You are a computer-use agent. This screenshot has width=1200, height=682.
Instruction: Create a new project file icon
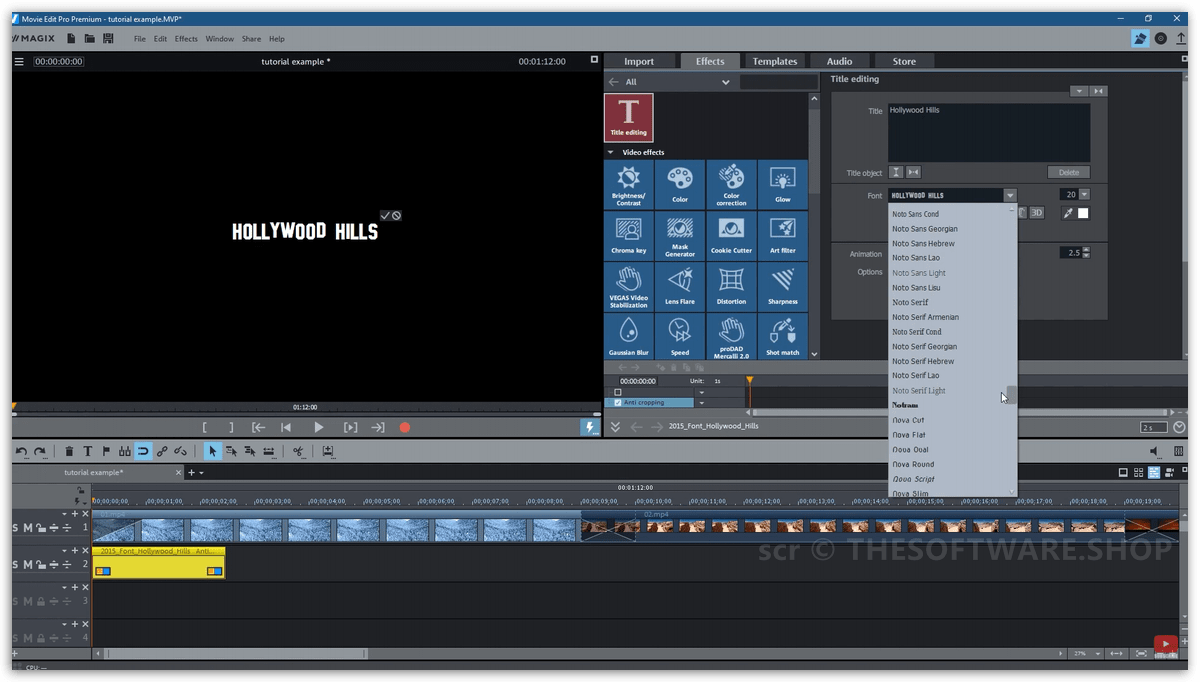point(71,38)
